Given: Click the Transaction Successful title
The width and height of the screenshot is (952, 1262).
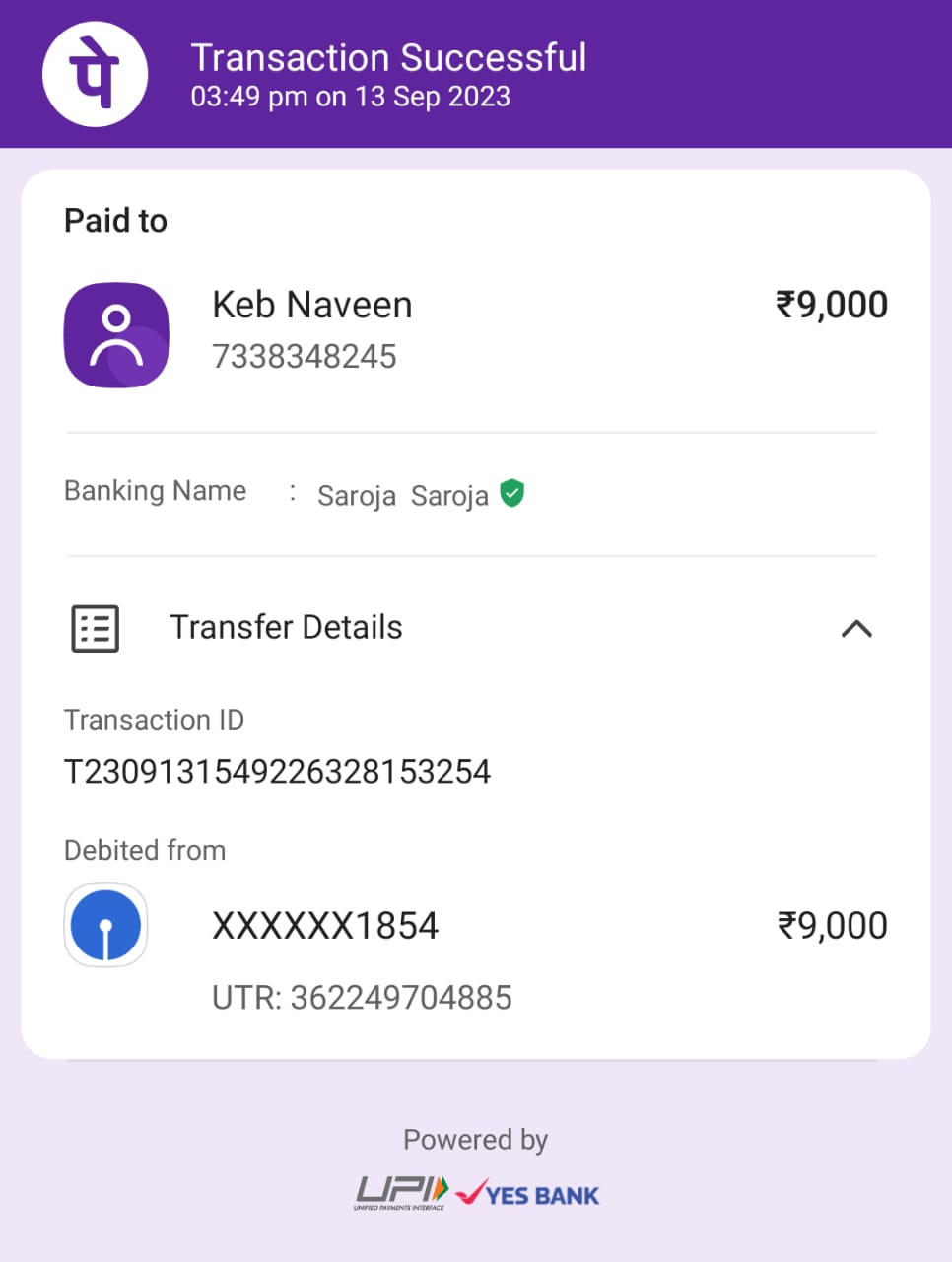Looking at the screenshot, I should [388, 57].
